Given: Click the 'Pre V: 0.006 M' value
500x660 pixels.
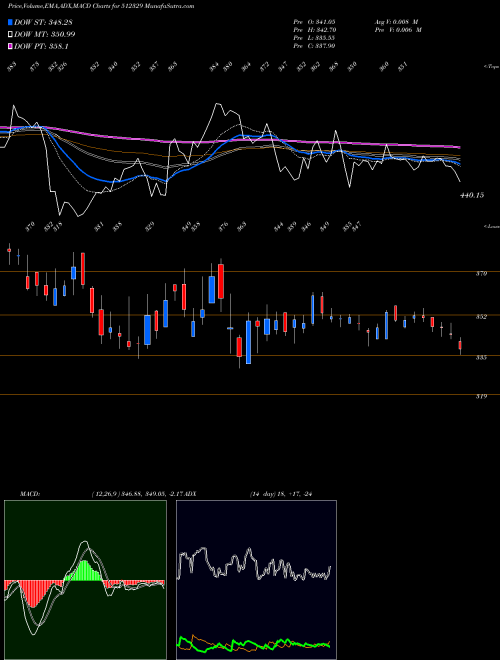Looking at the screenshot, I should point(398,30).
